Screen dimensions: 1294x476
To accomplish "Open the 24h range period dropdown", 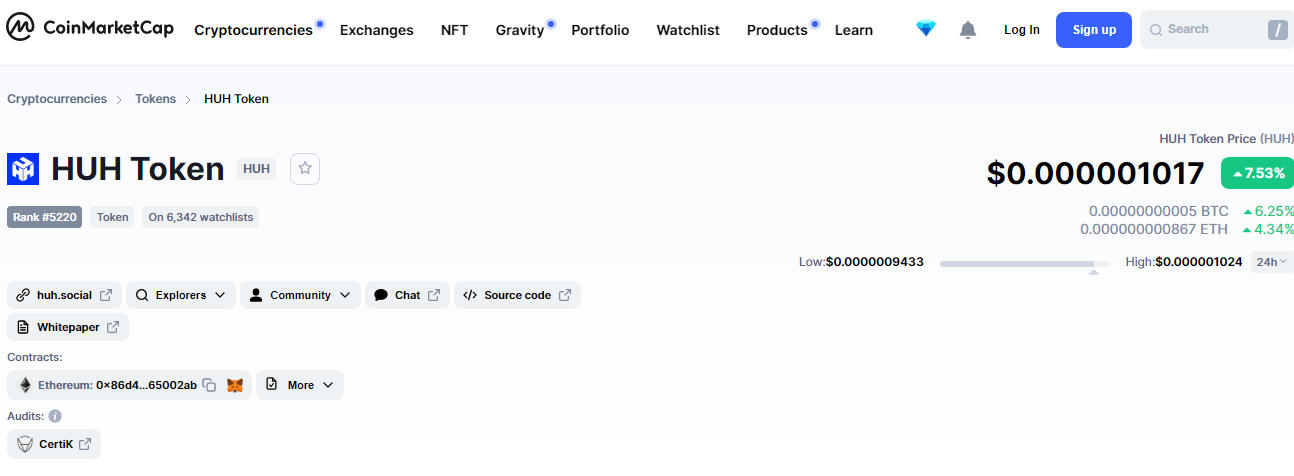I will pos(1272,262).
